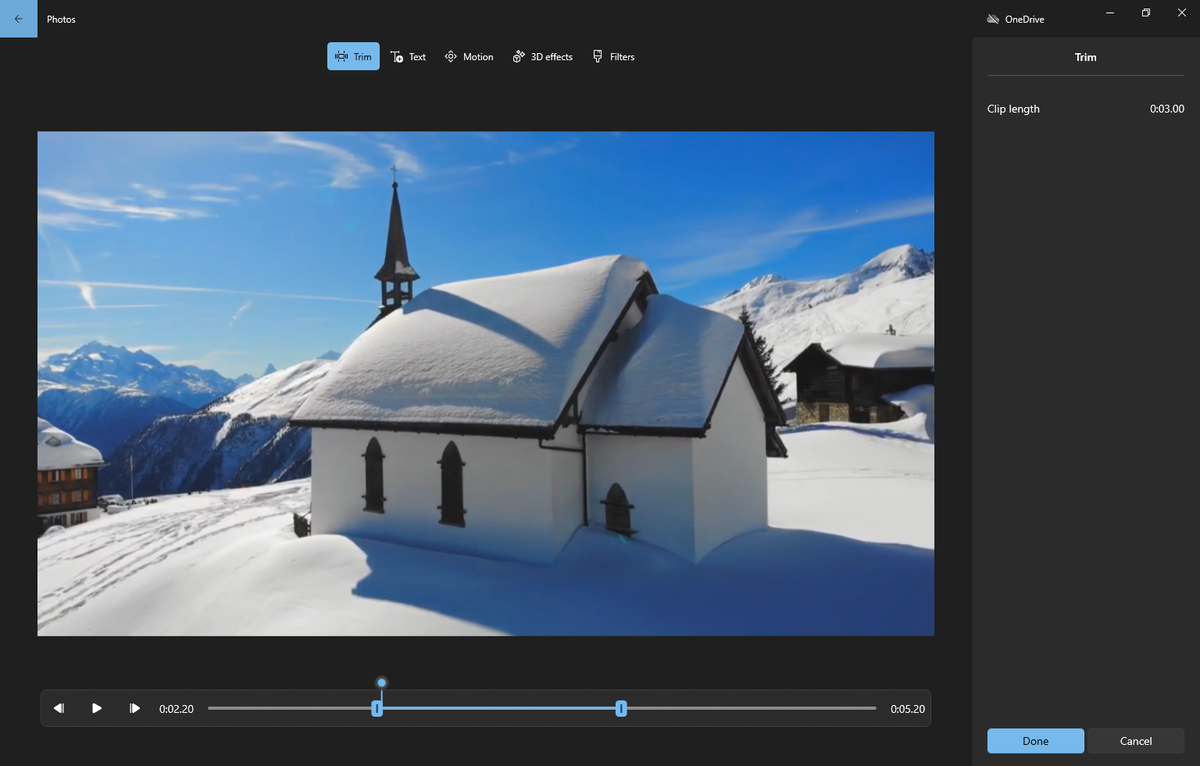Open the Filters tool
This screenshot has width=1200, height=766.
(614, 56)
